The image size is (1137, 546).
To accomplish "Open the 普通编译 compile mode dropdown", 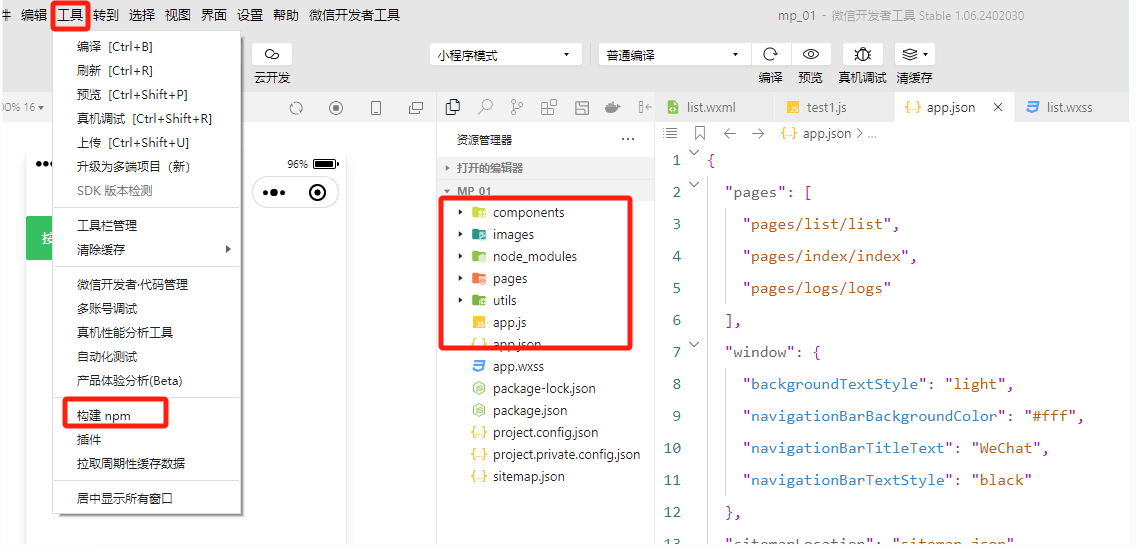I will coord(675,54).
